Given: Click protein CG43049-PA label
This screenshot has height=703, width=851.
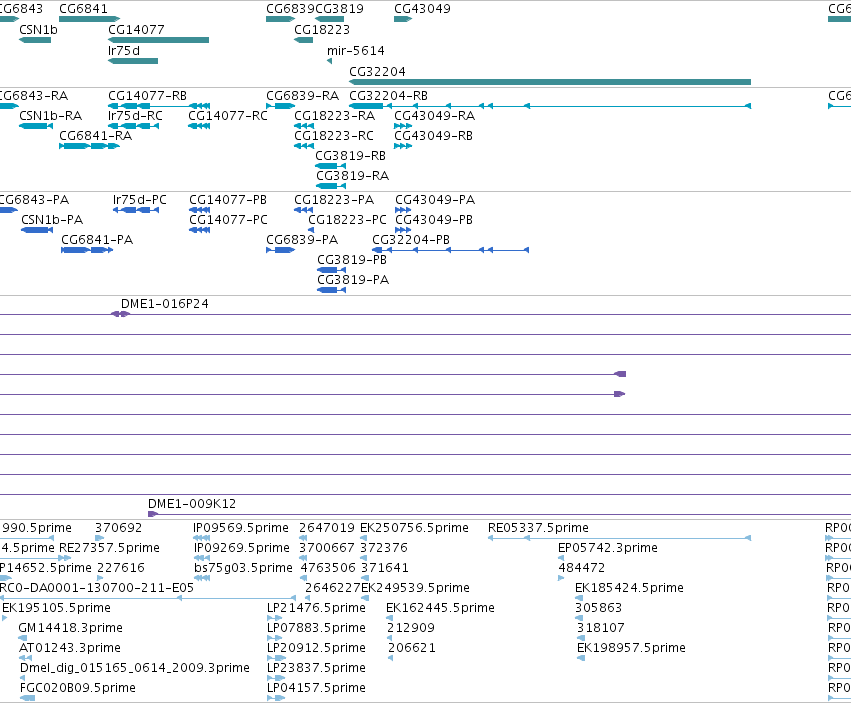Looking at the screenshot, I should [435, 200].
